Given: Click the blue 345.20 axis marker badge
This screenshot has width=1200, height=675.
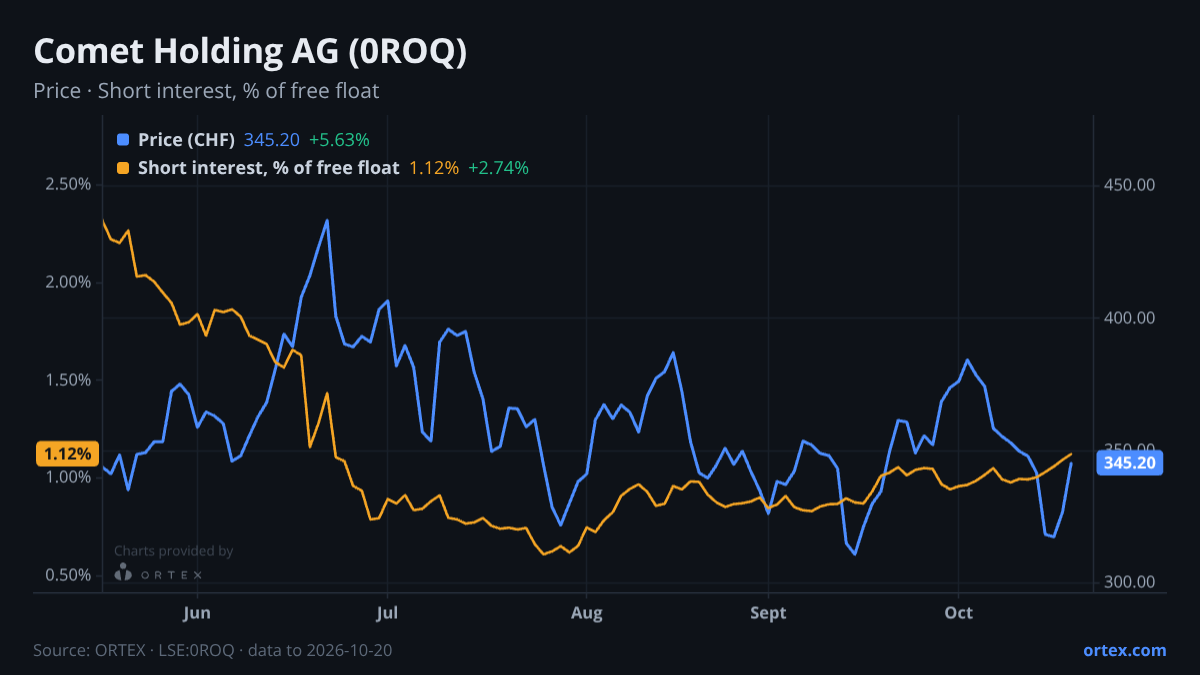Looking at the screenshot, I should click(1131, 463).
